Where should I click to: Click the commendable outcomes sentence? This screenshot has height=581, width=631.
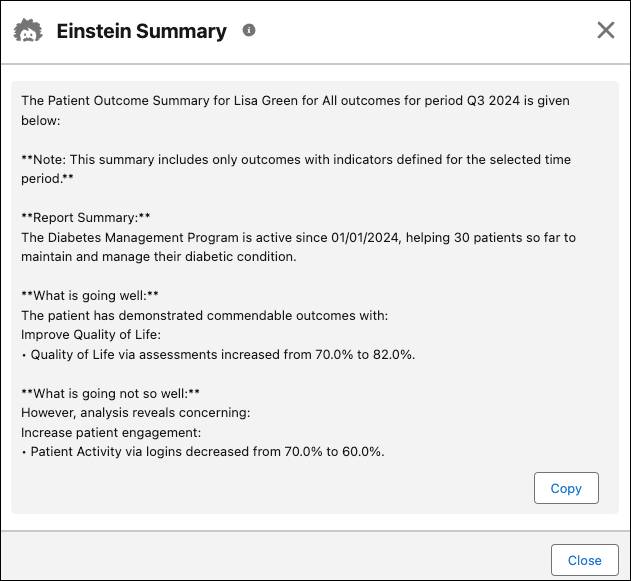204,315
